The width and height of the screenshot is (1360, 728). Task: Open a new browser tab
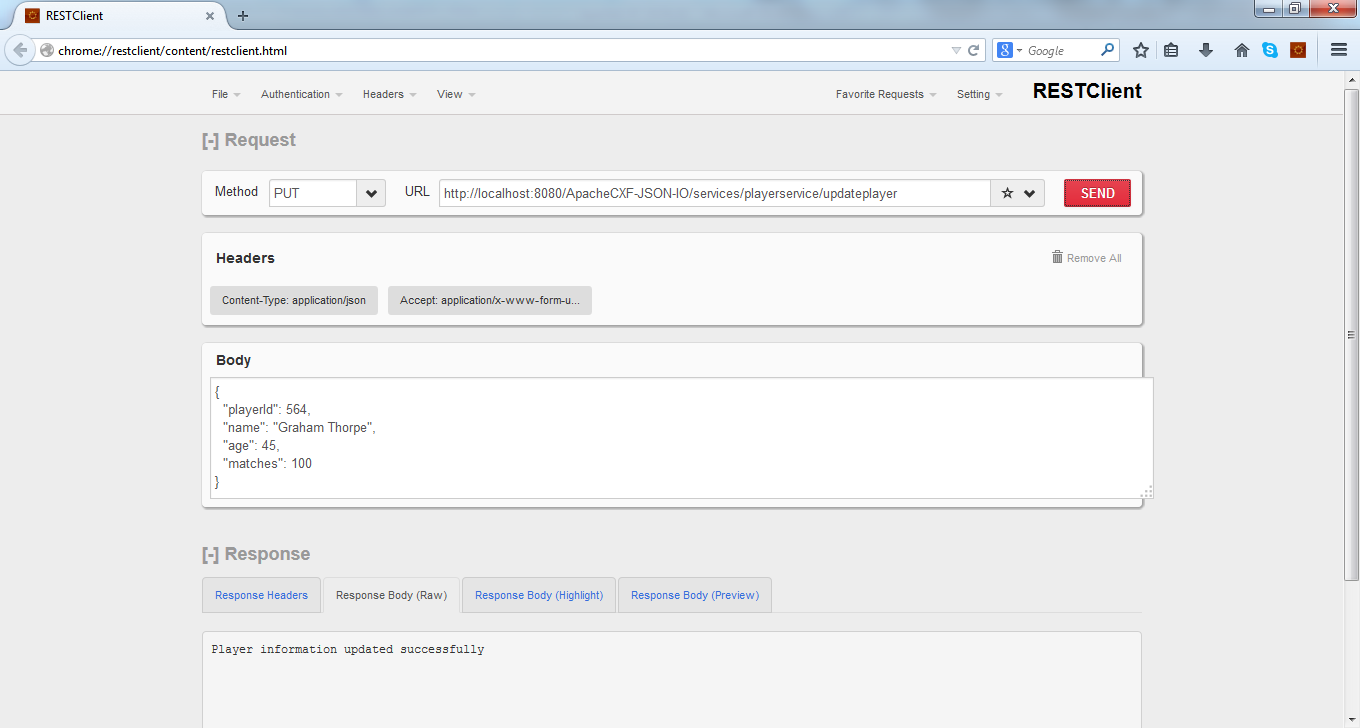pos(243,16)
